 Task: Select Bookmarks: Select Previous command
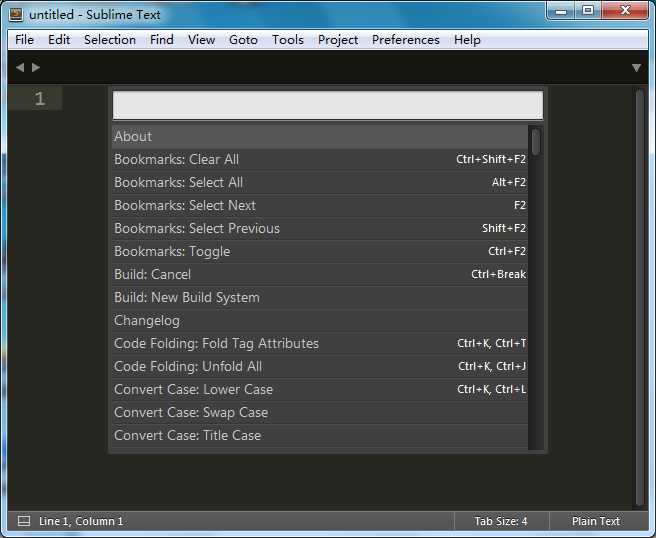pyautogui.click(x=320, y=228)
